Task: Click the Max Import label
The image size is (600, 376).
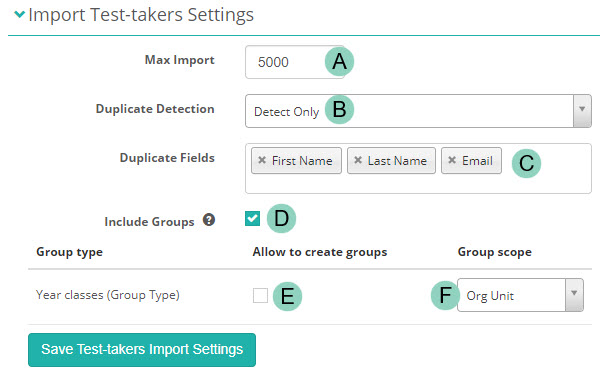Action: pyautogui.click(x=179, y=60)
